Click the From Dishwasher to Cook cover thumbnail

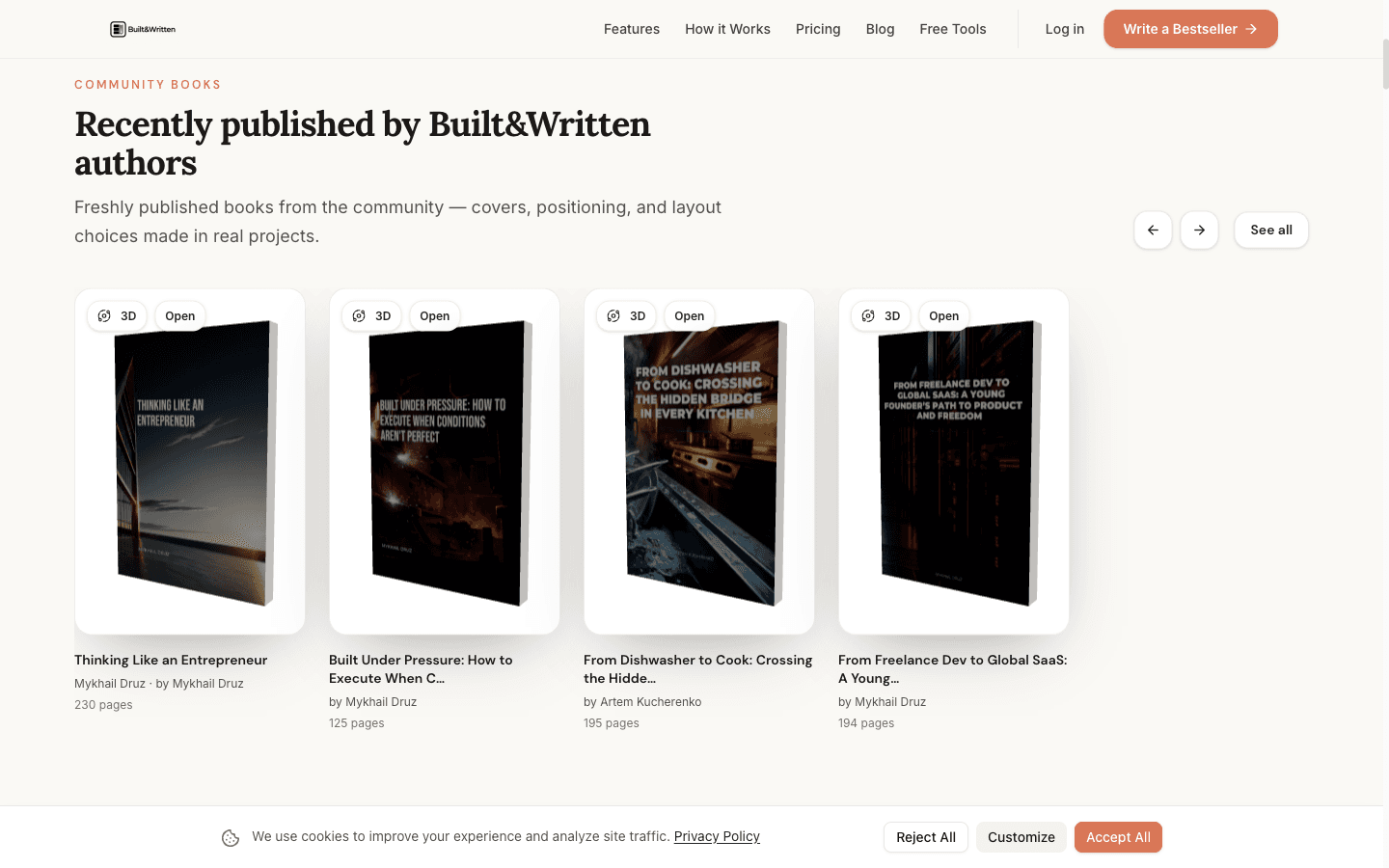click(699, 473)
